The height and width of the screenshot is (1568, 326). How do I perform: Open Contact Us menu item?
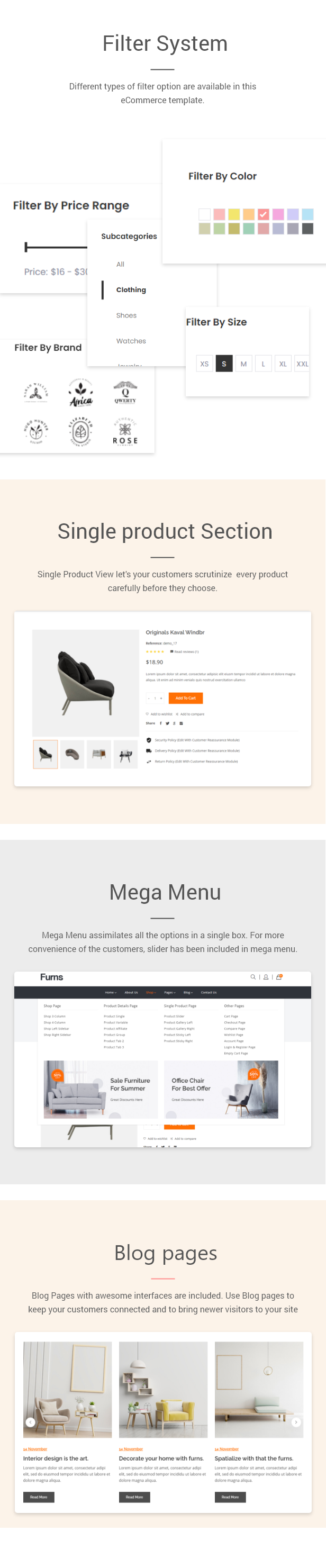pyautogui.click(x=209, y=992)
